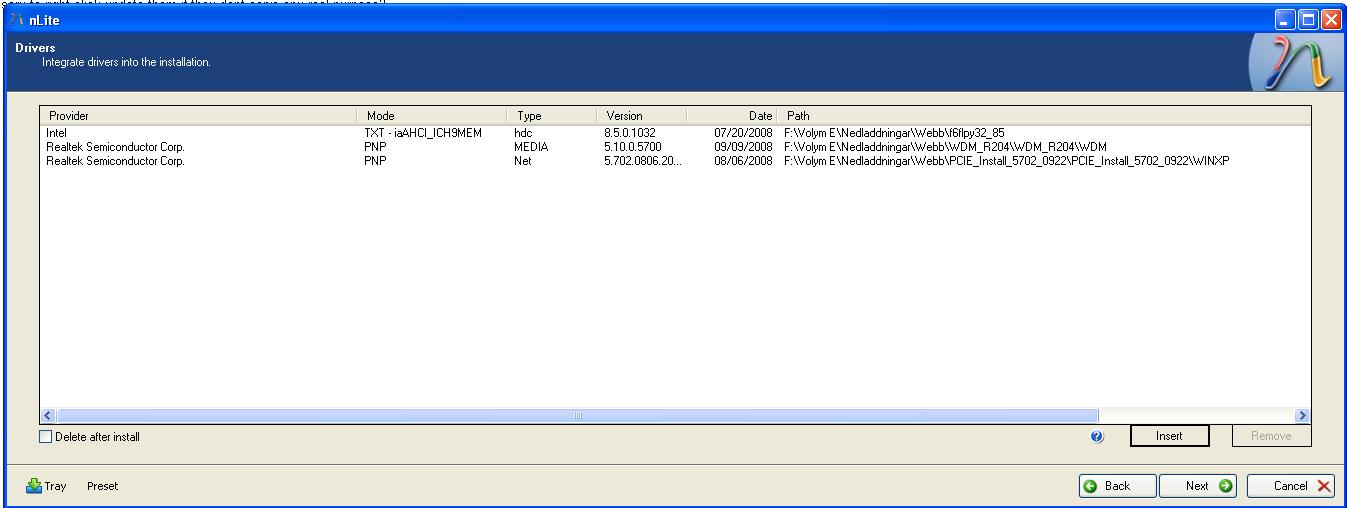Screen dimensions: 1347x508
Task: Click path ending WDM_R204\WDM
Action: (x=945, y=147)
